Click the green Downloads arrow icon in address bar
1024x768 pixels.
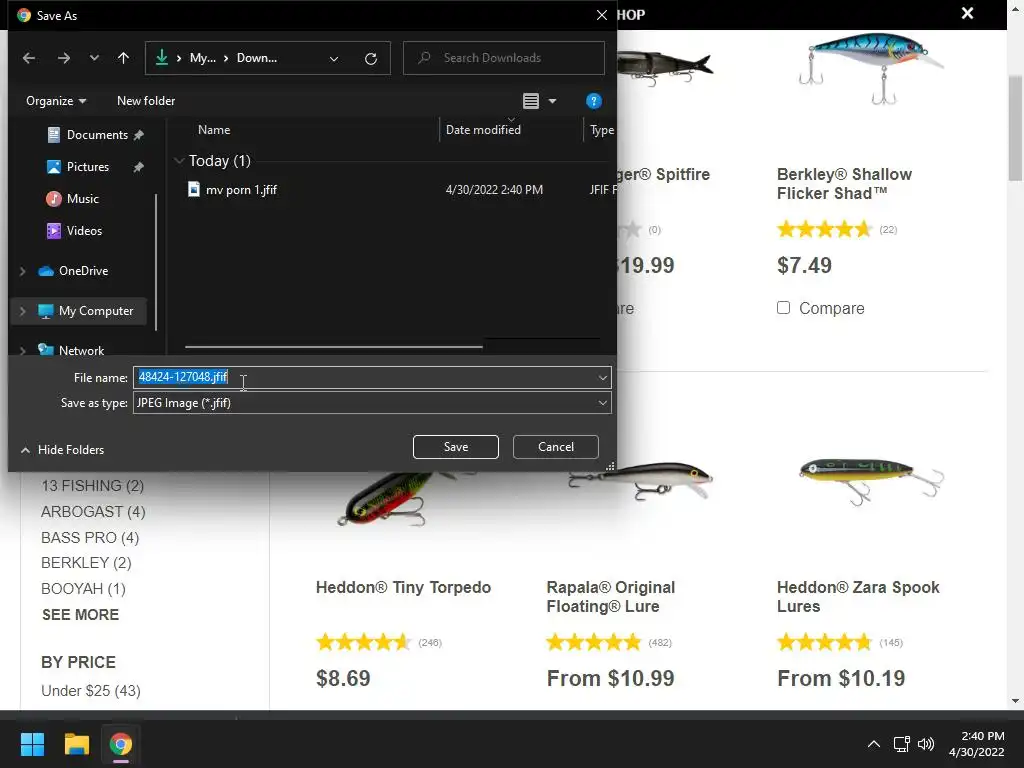pos(161,57)
